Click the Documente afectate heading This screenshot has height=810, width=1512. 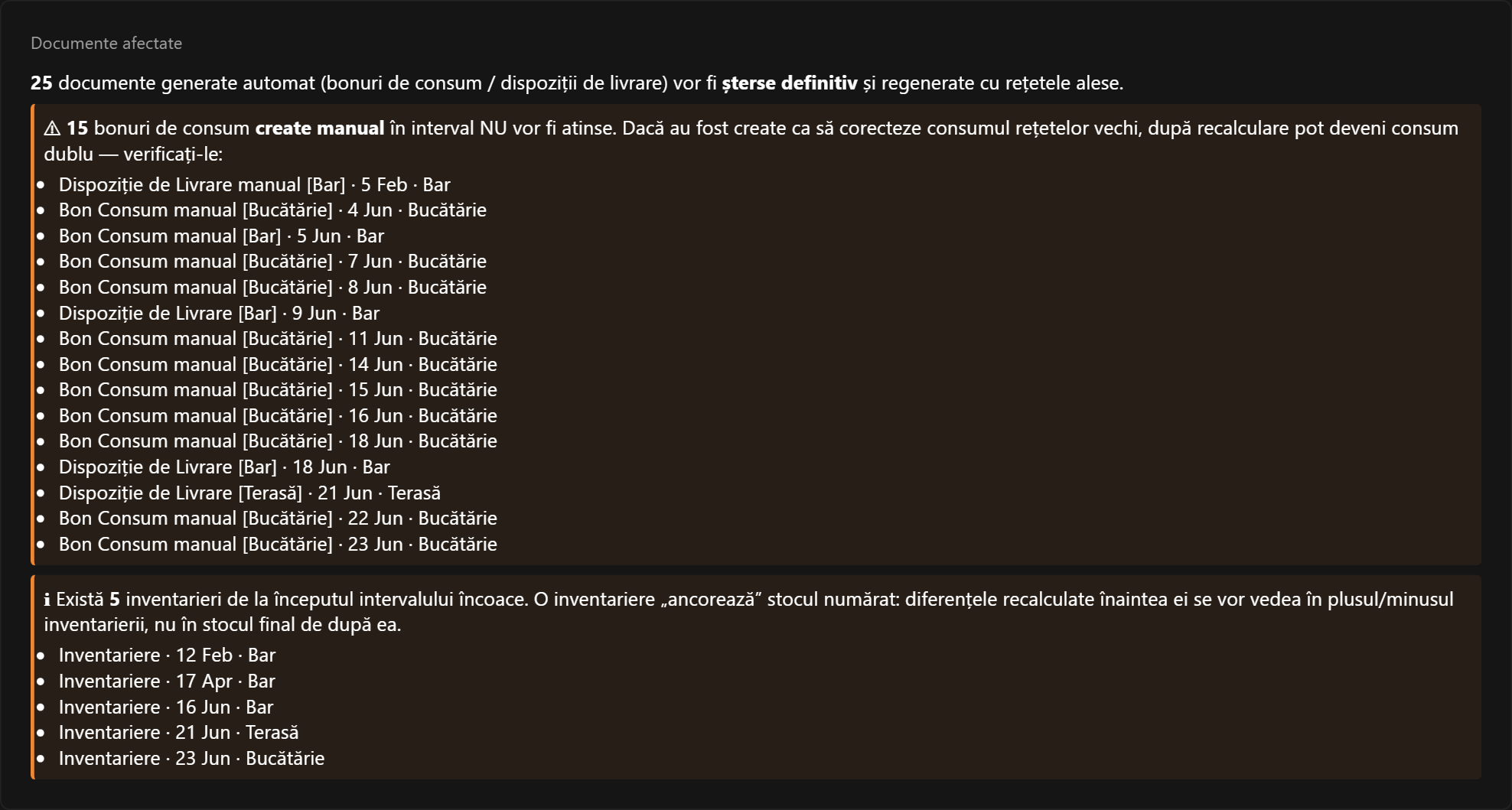click(x=106, y=44)
